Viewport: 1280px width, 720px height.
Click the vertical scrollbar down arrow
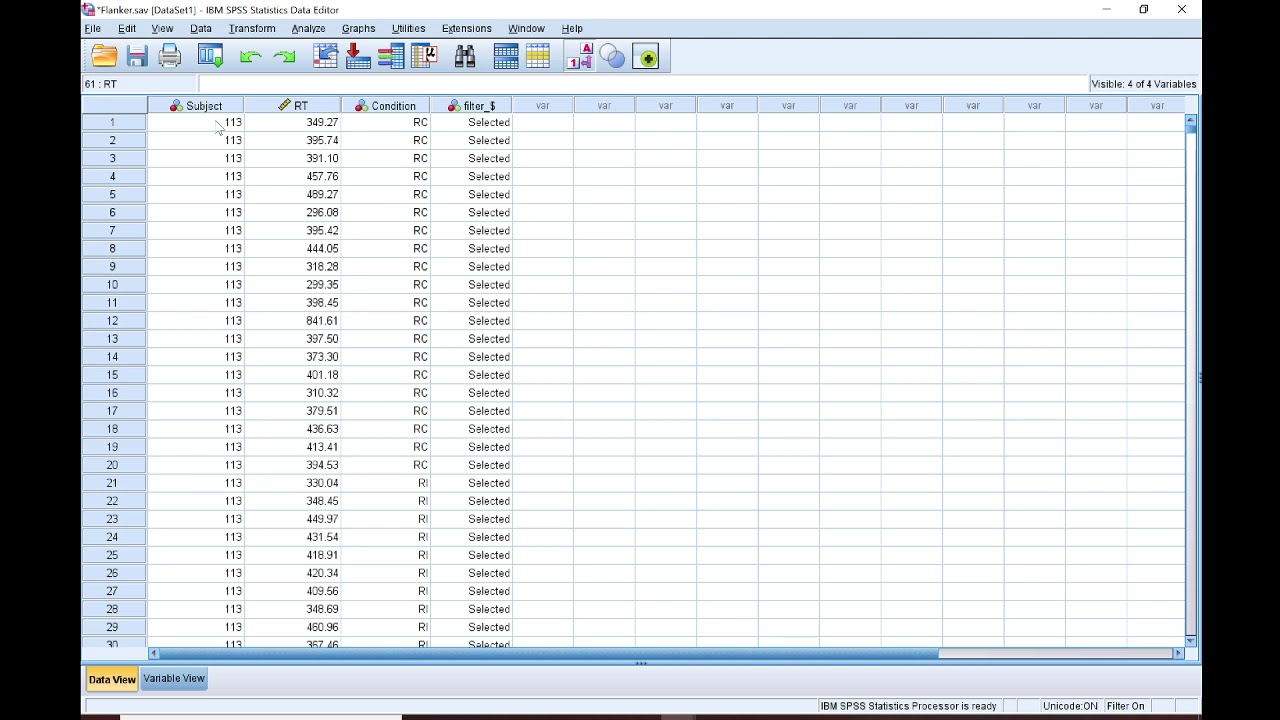point(1190,640)
